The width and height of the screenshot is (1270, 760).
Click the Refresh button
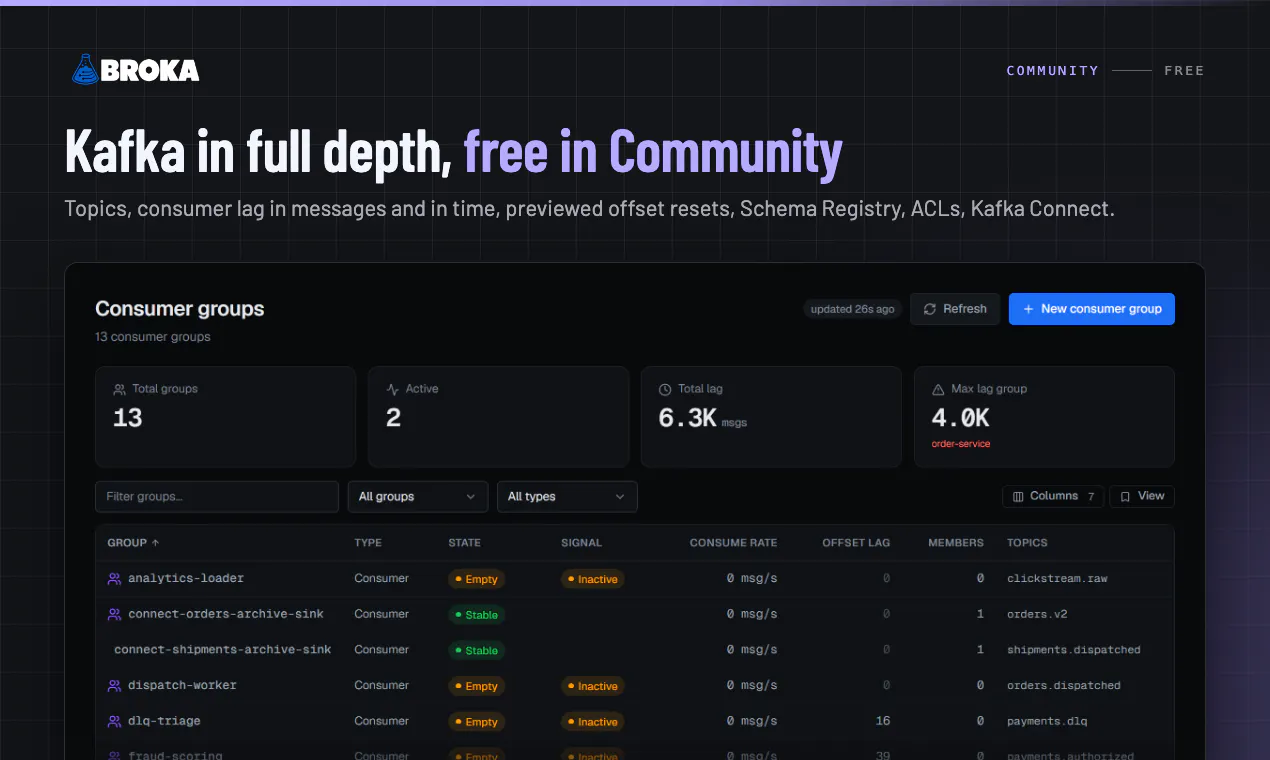(x=955, y=309)
